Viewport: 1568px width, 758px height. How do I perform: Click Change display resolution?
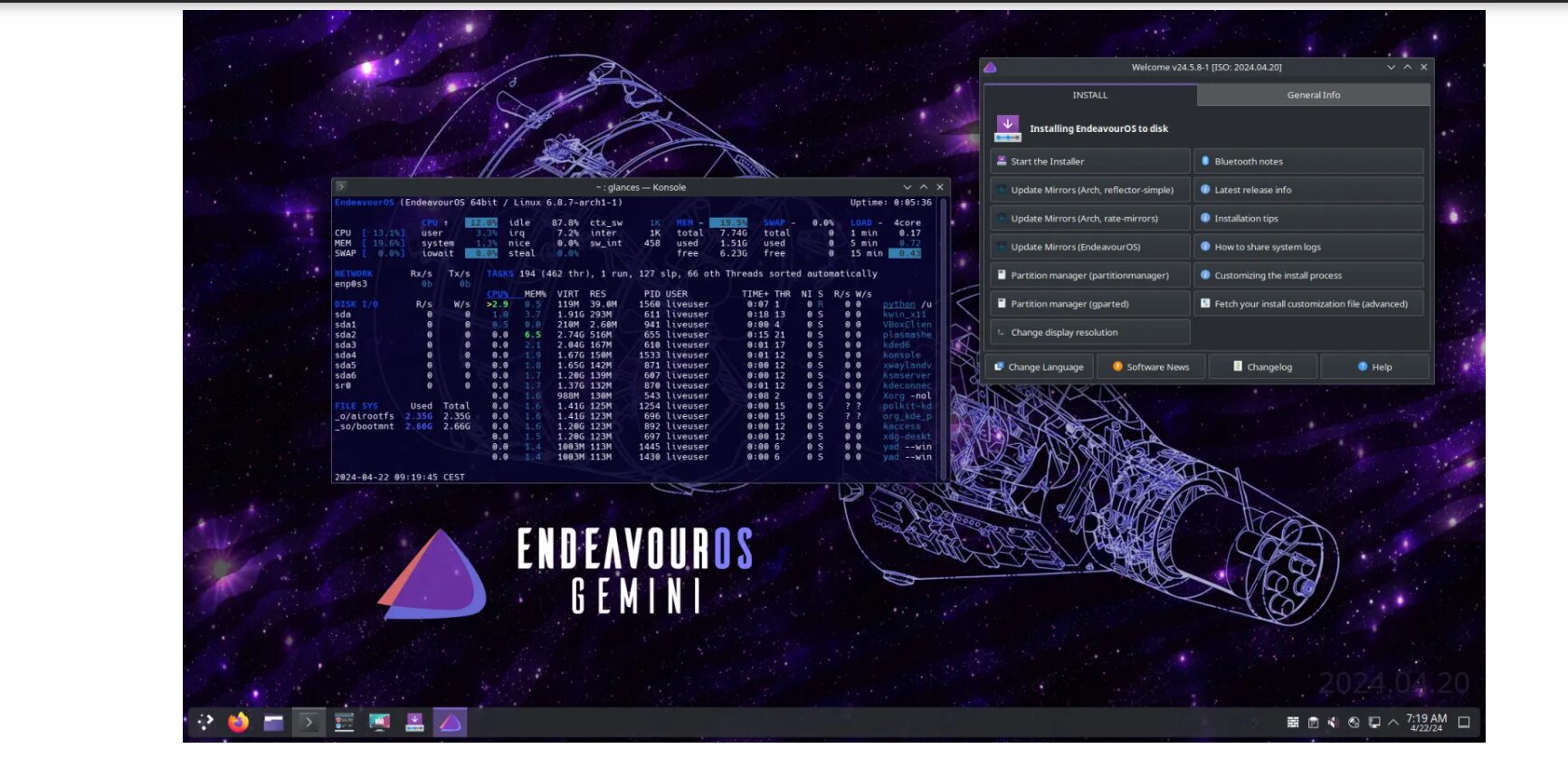pos(1090,332)
